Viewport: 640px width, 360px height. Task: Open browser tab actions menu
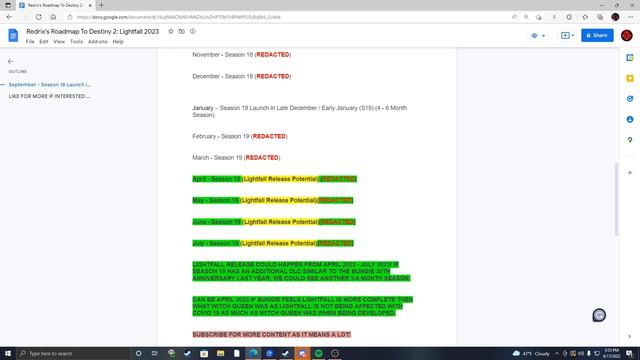(x=8, y=5)
